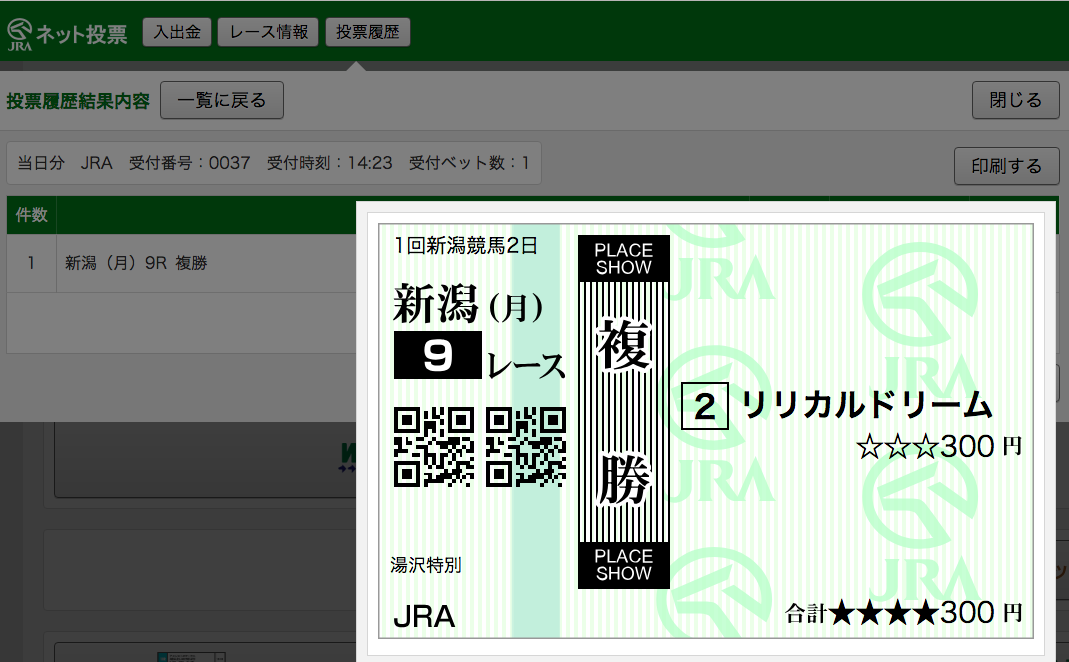Click the 受付ベット数：1 text
The image size is (1069, 662).
(469, 163)
